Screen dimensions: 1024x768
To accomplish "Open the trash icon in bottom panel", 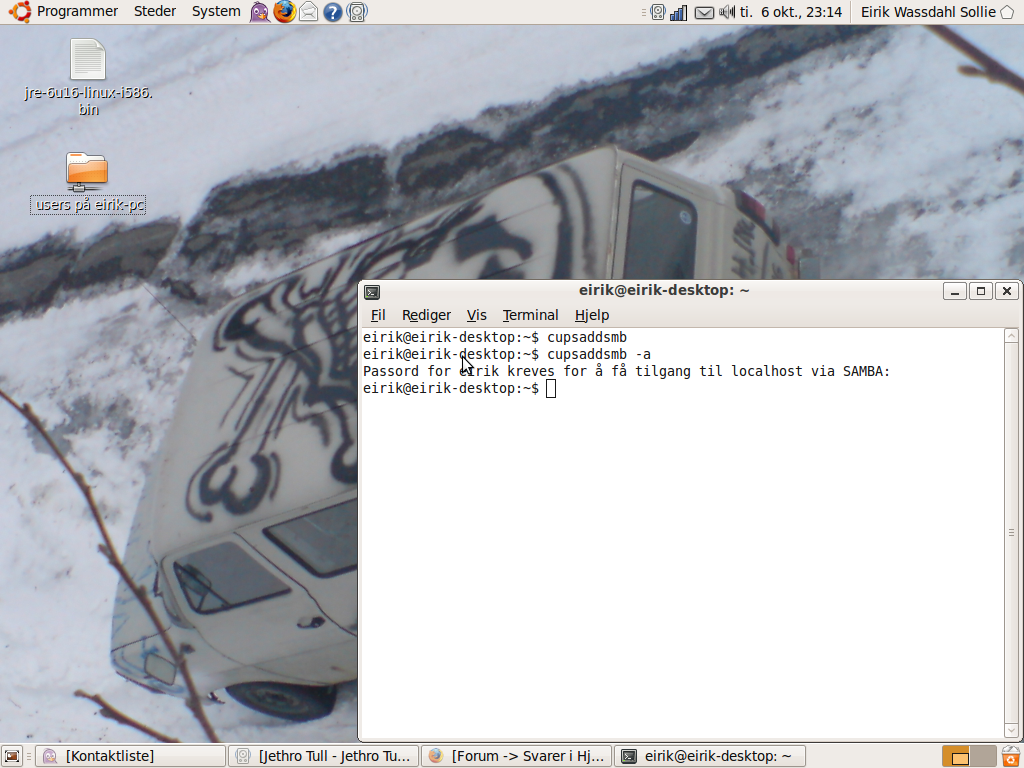I will click(x=1011, y=756).
